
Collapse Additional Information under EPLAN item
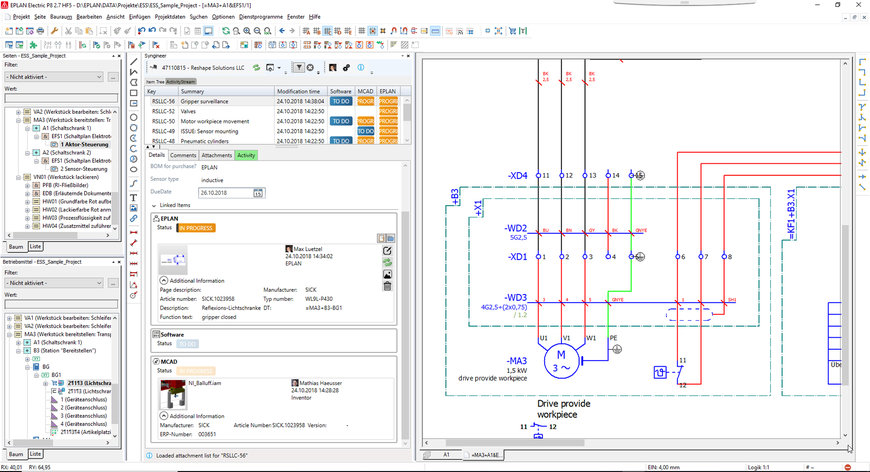click(164, 281)
